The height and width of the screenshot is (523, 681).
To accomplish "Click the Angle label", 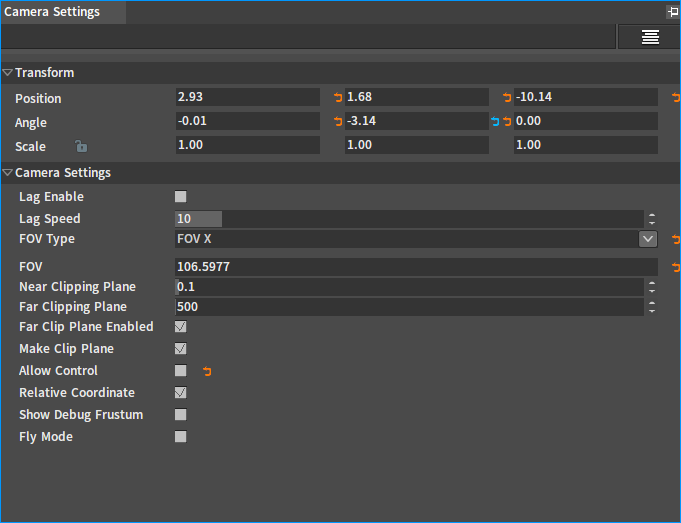I will 31,122.
